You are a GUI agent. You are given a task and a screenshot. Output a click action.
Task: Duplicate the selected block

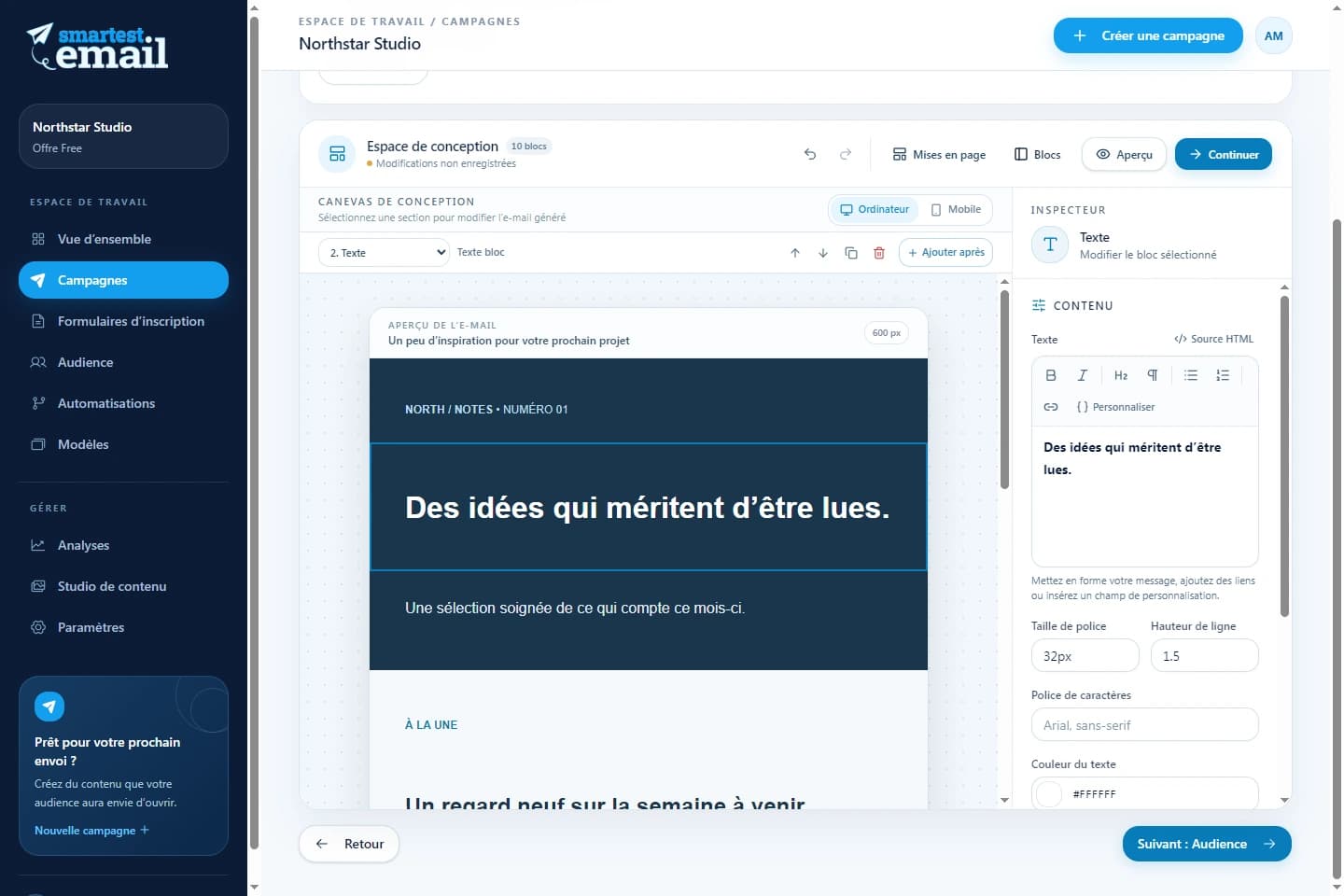pyautogui.click(x=851, y=253)
